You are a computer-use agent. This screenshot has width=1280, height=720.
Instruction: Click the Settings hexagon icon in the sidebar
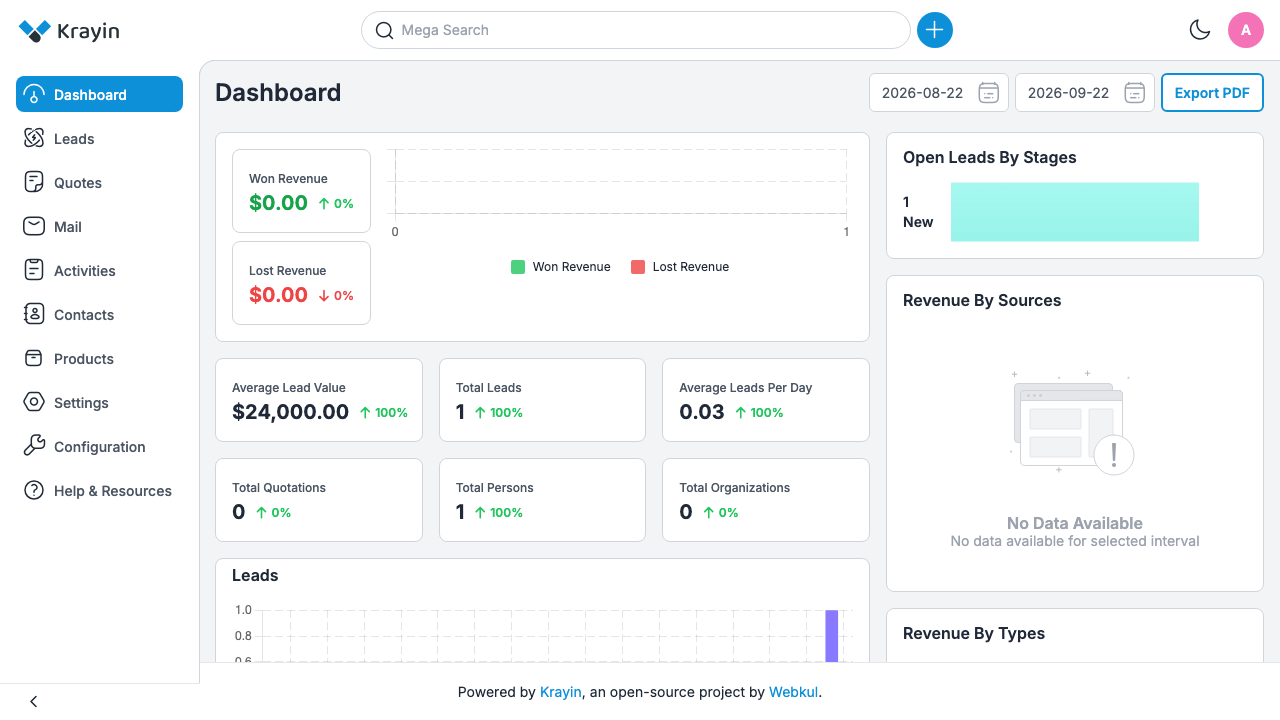pos(34,402)
